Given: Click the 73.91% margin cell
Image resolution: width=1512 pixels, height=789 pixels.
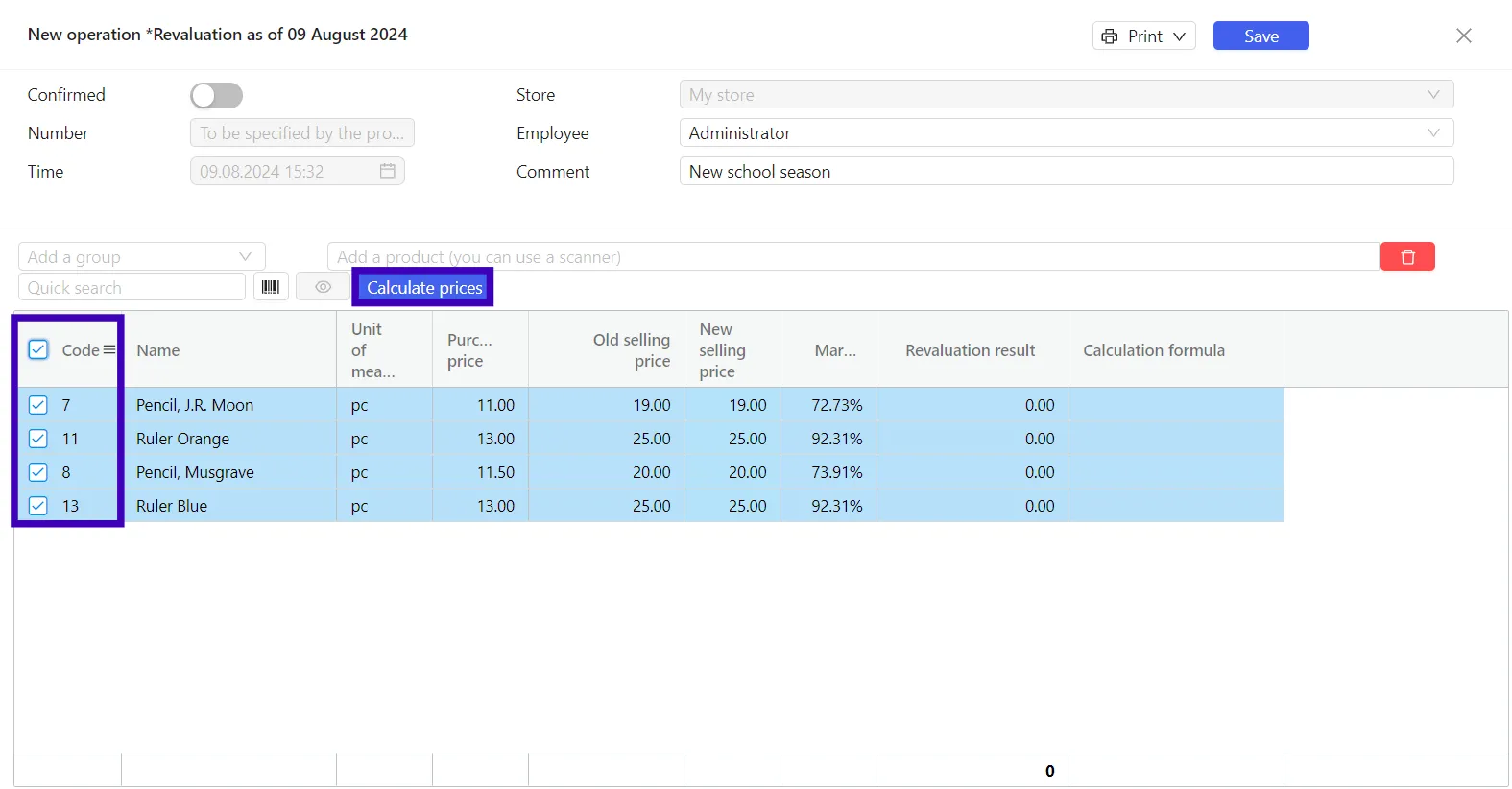Looking at the screenshot, I should tap(828, 472).
